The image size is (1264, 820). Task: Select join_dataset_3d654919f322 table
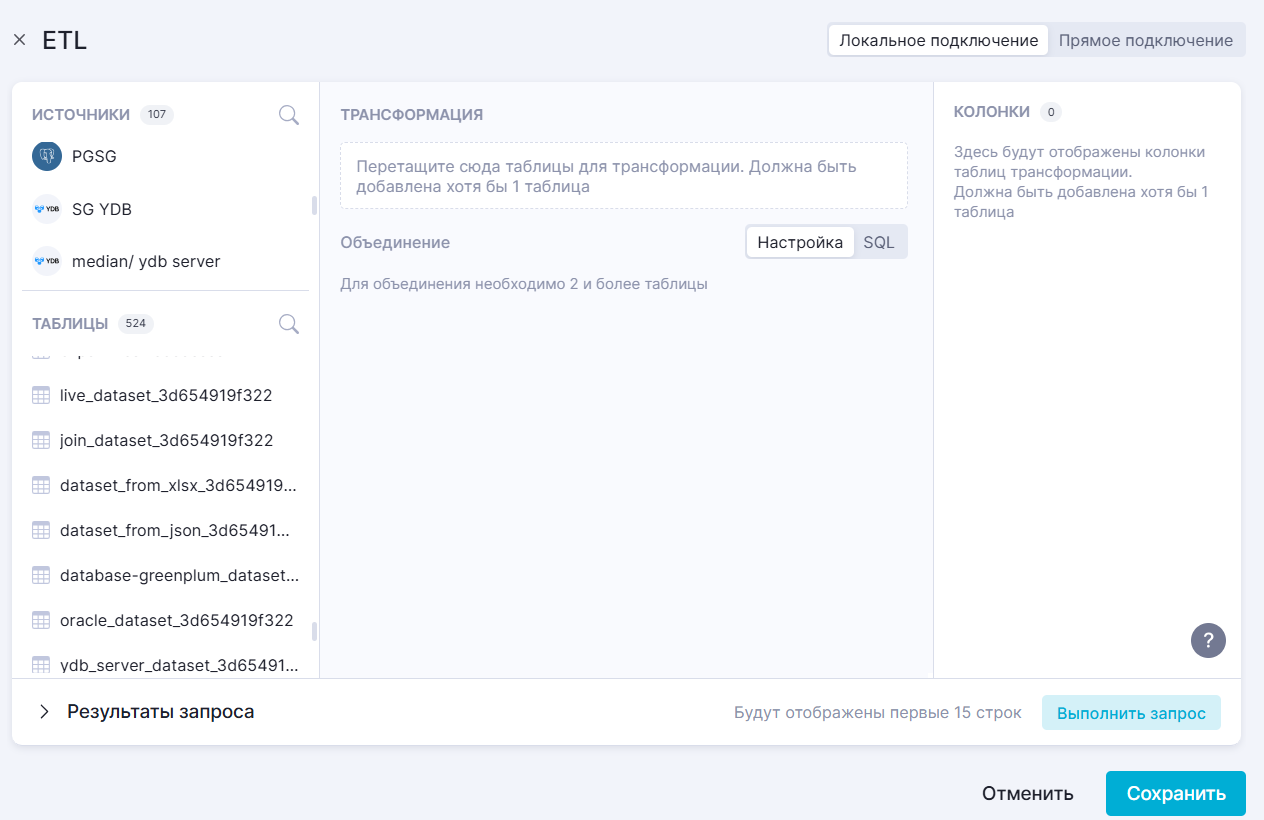[166, 440]
